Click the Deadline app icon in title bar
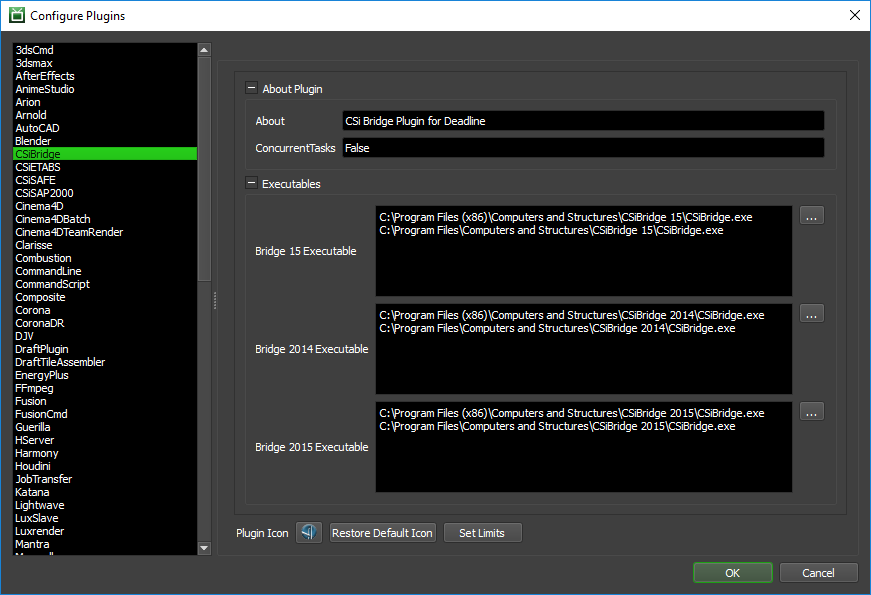871x595 pixels. (15, 16)
